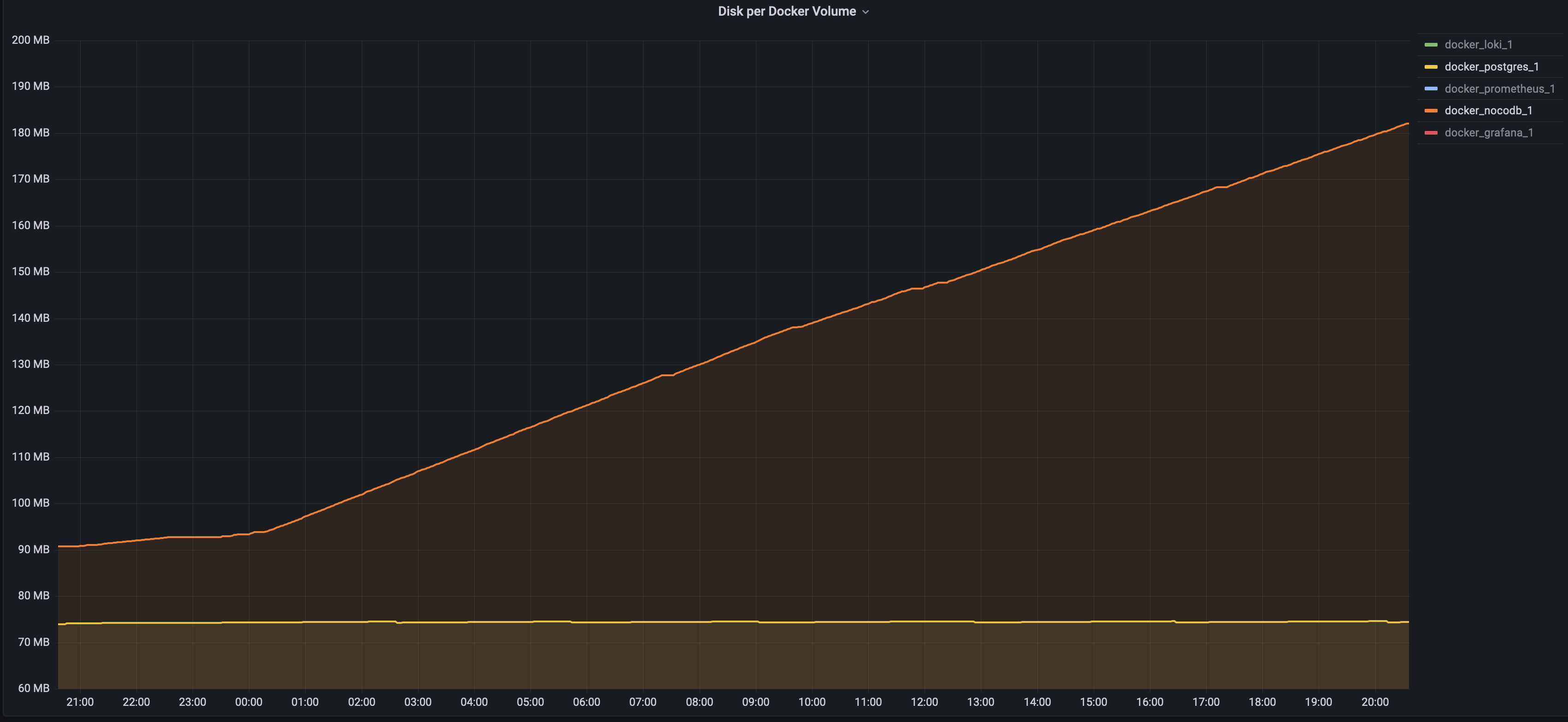Open the yellow color swatch for docker_postgres_1

[x=1431, y=67]
